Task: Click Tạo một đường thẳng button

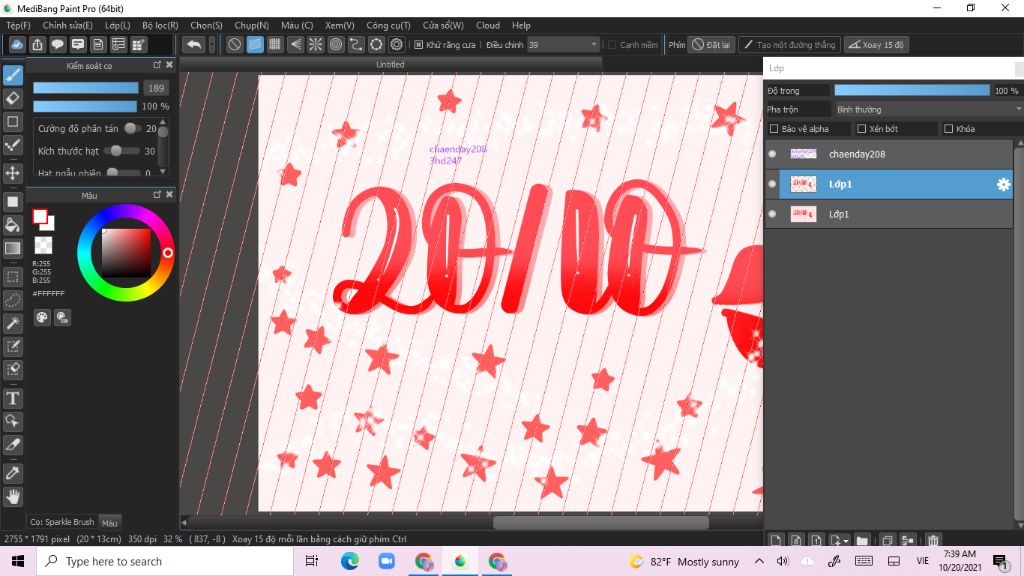Action: (x=789, y=44)
